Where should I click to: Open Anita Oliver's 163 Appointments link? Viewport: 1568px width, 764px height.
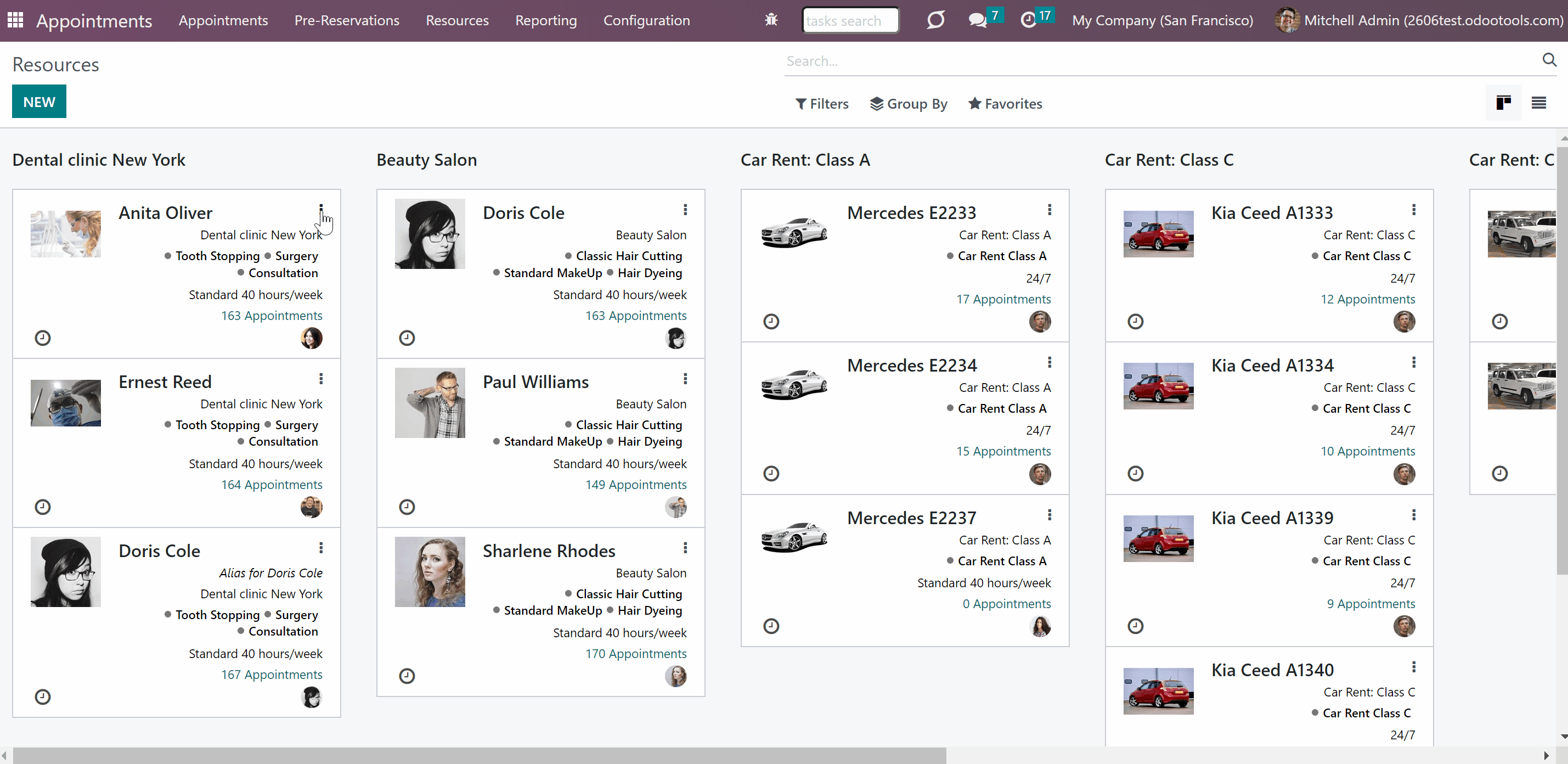pos(272,316)
